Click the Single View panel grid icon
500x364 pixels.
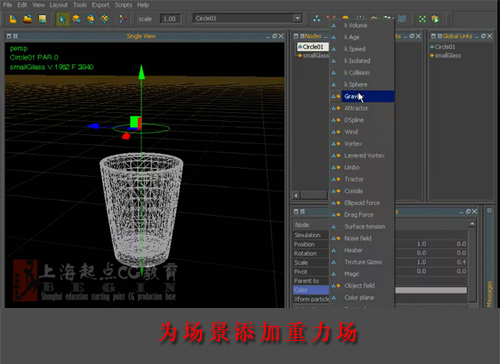point(15,36)
